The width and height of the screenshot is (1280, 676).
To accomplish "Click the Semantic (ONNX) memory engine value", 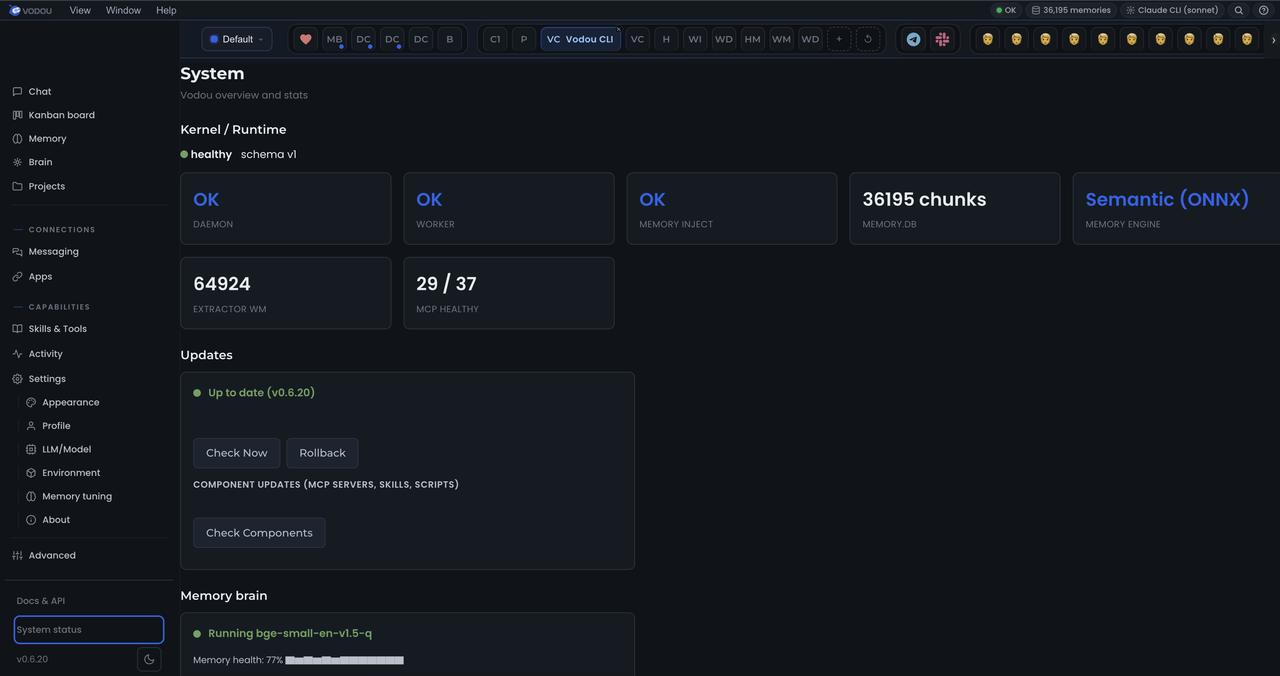I will [x=1167, y=199].
